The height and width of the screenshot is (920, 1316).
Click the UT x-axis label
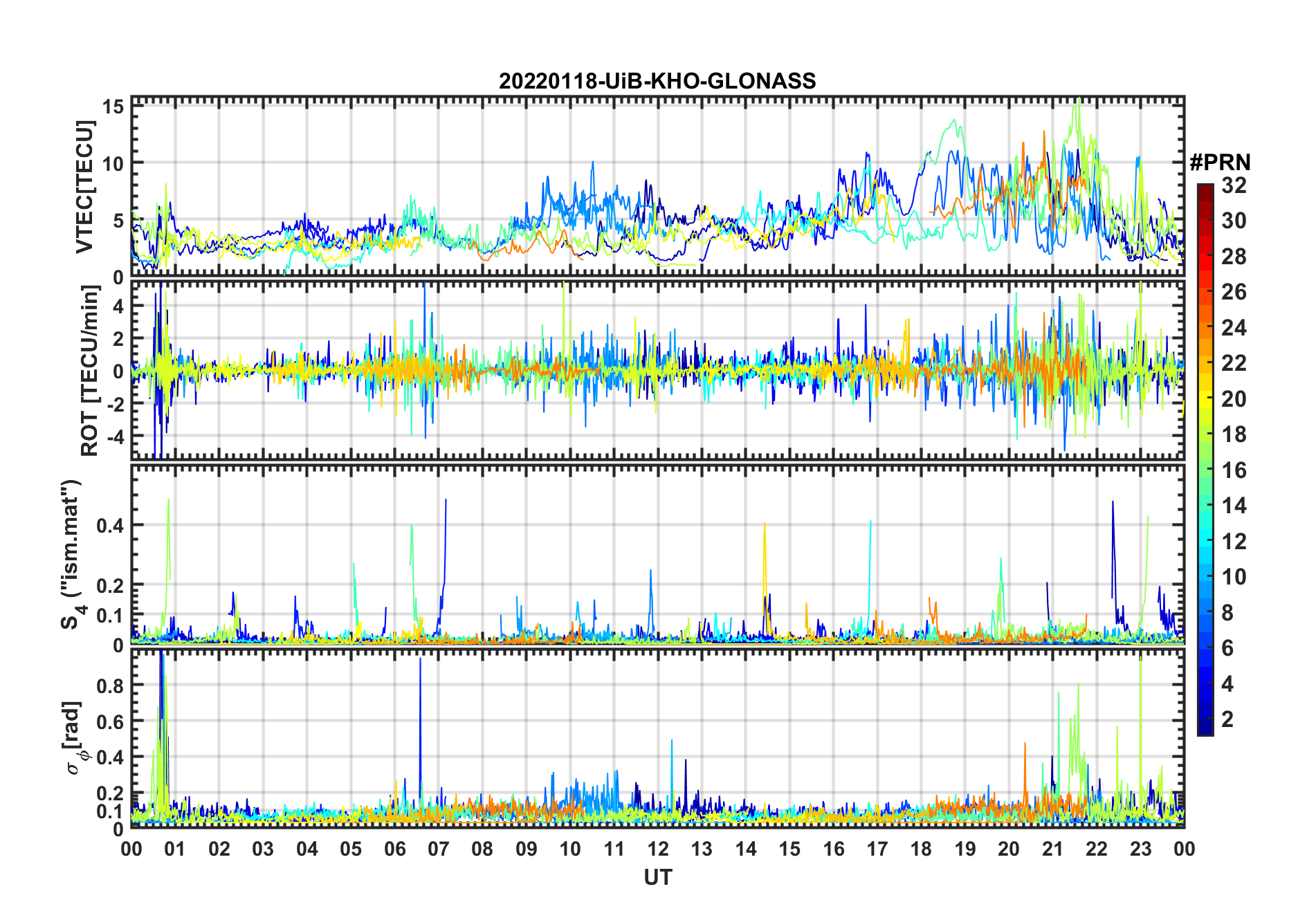tap(658, 878)
